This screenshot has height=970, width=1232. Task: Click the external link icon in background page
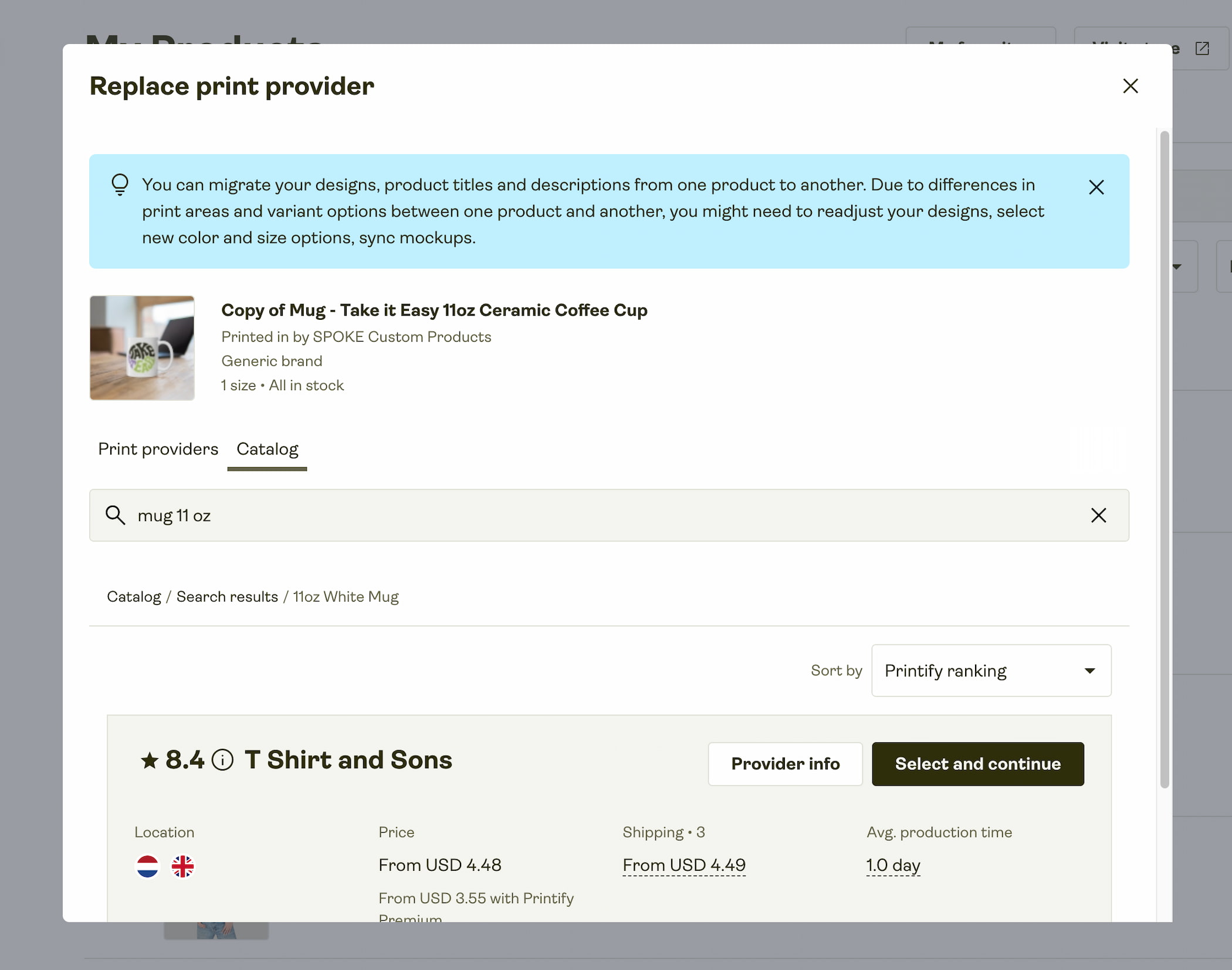point(1201,48)
